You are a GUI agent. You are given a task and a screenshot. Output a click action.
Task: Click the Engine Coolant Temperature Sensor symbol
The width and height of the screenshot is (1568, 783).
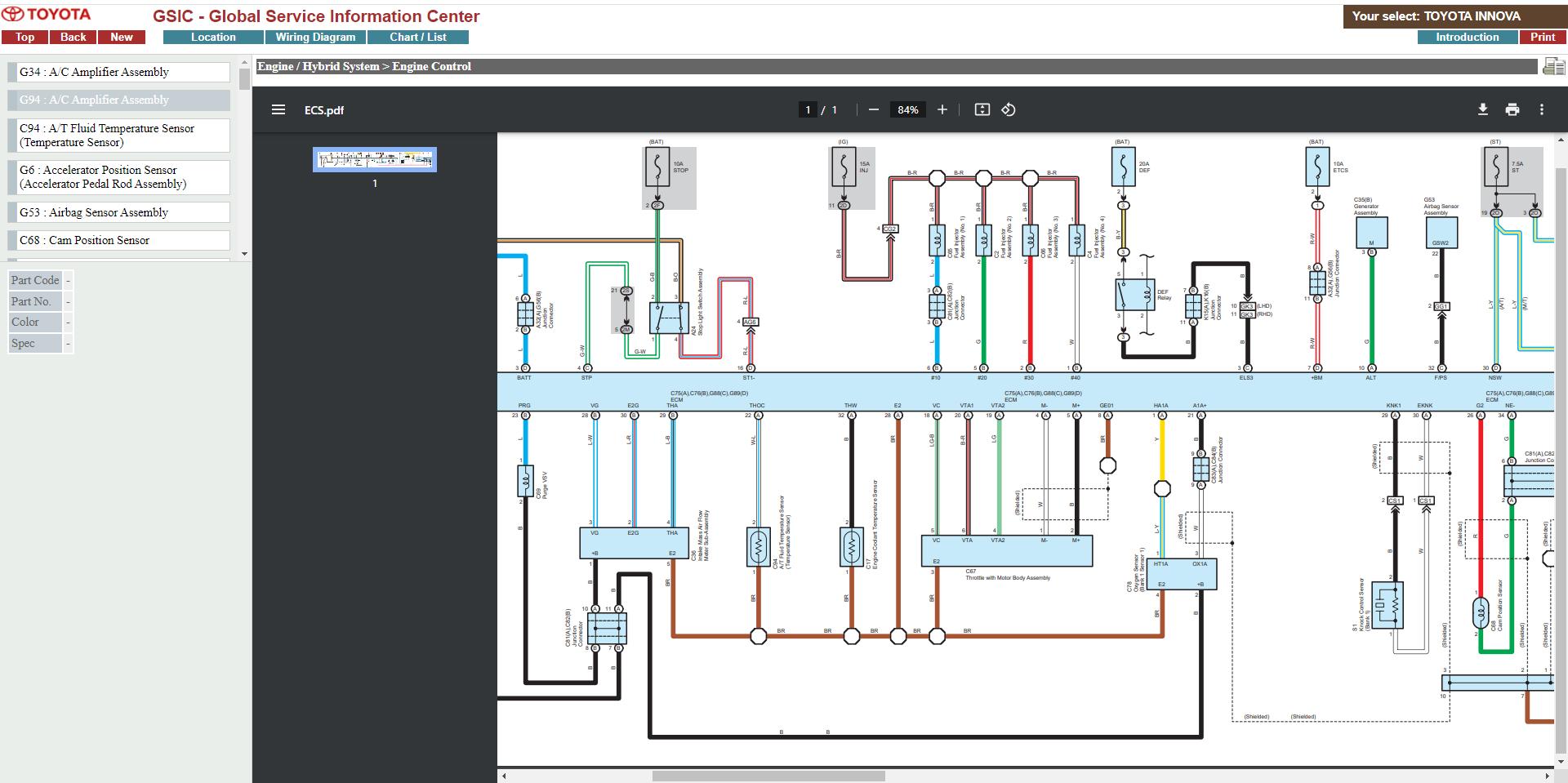[x=851, y=546]
